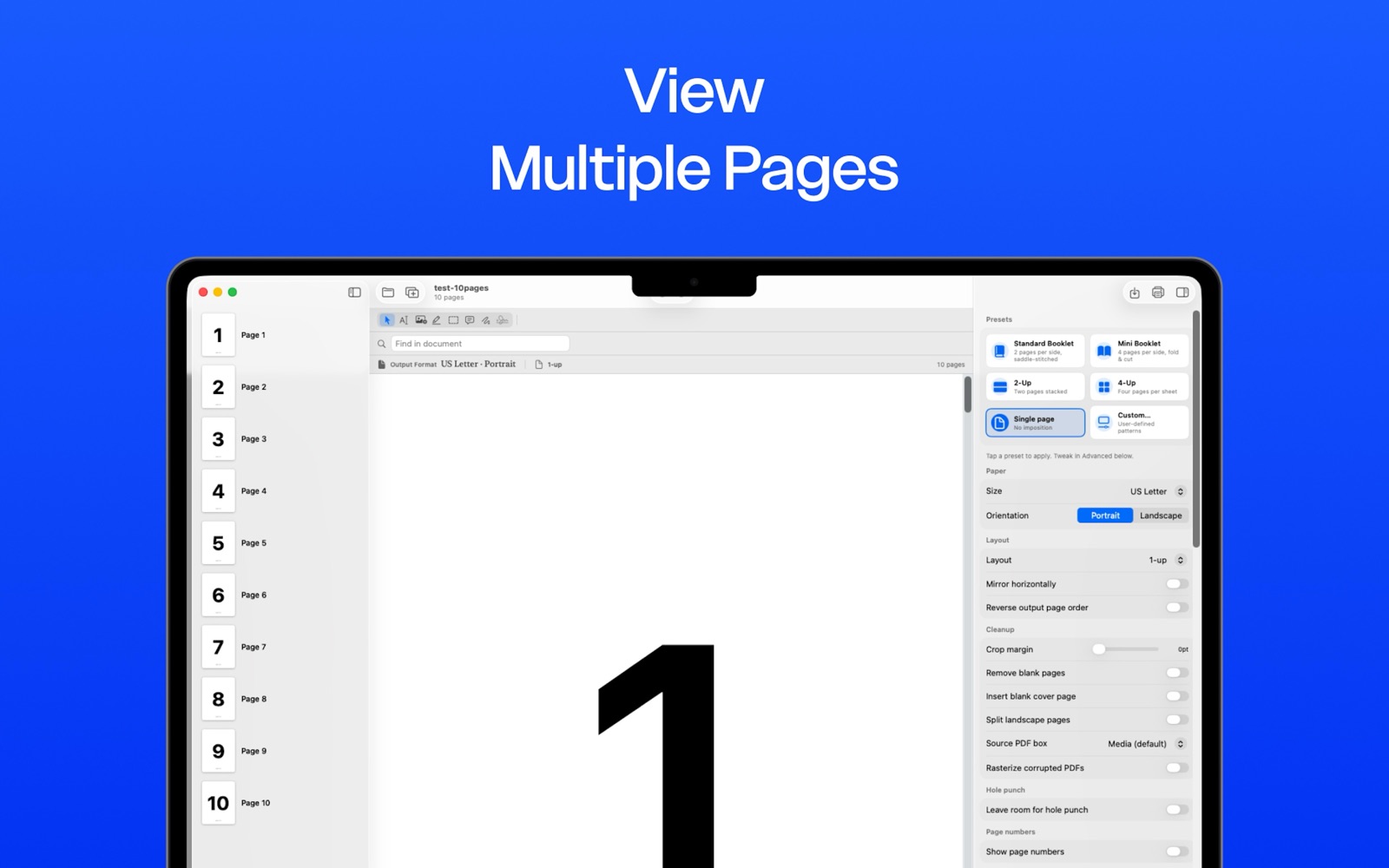The image size is (1389, 868).
Task: Apply the 2-Up preset
Action: 1035,386
